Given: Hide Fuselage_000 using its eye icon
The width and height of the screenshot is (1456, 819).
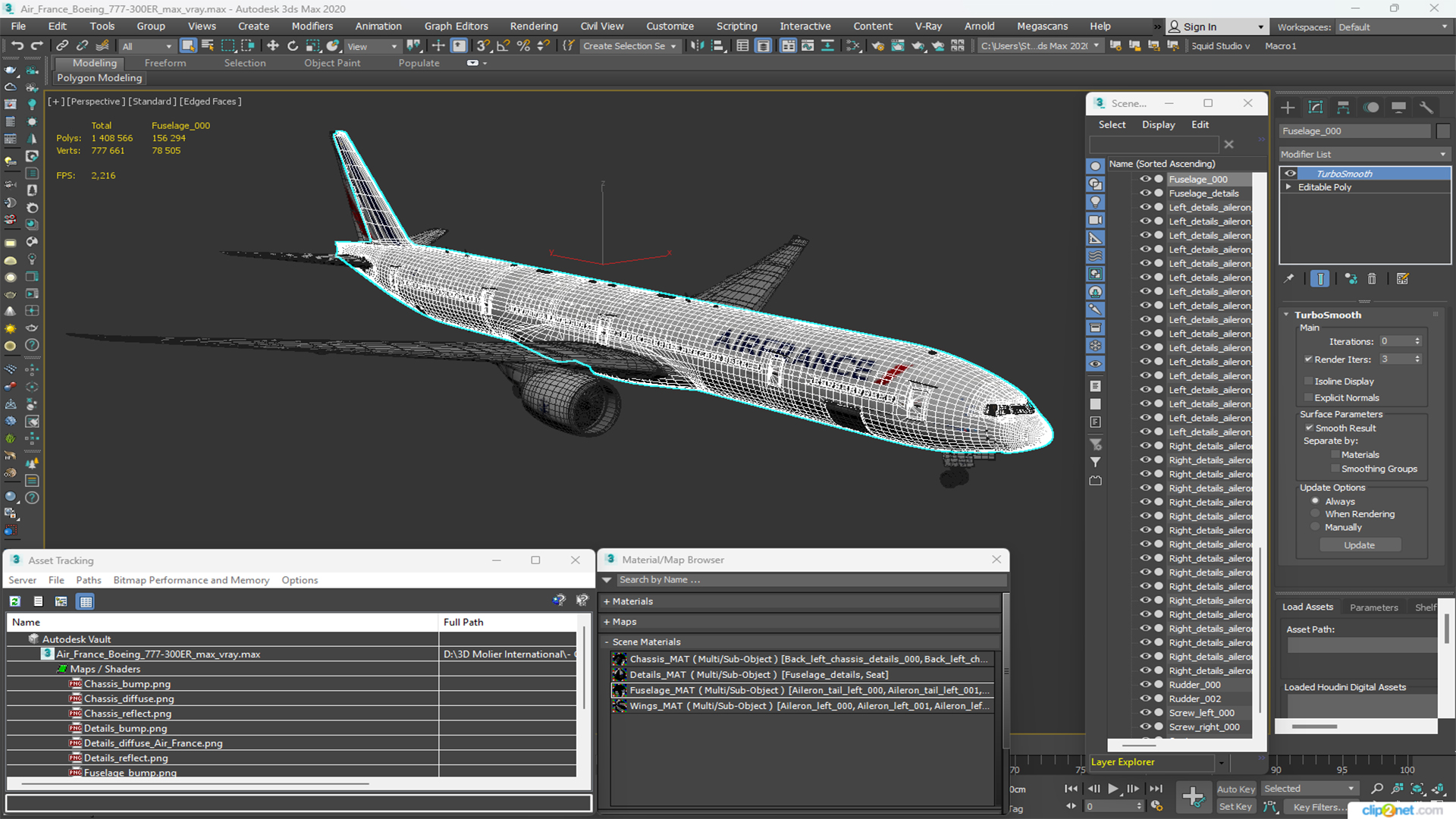Looking at the screenshot, I should pos(1145,180).
